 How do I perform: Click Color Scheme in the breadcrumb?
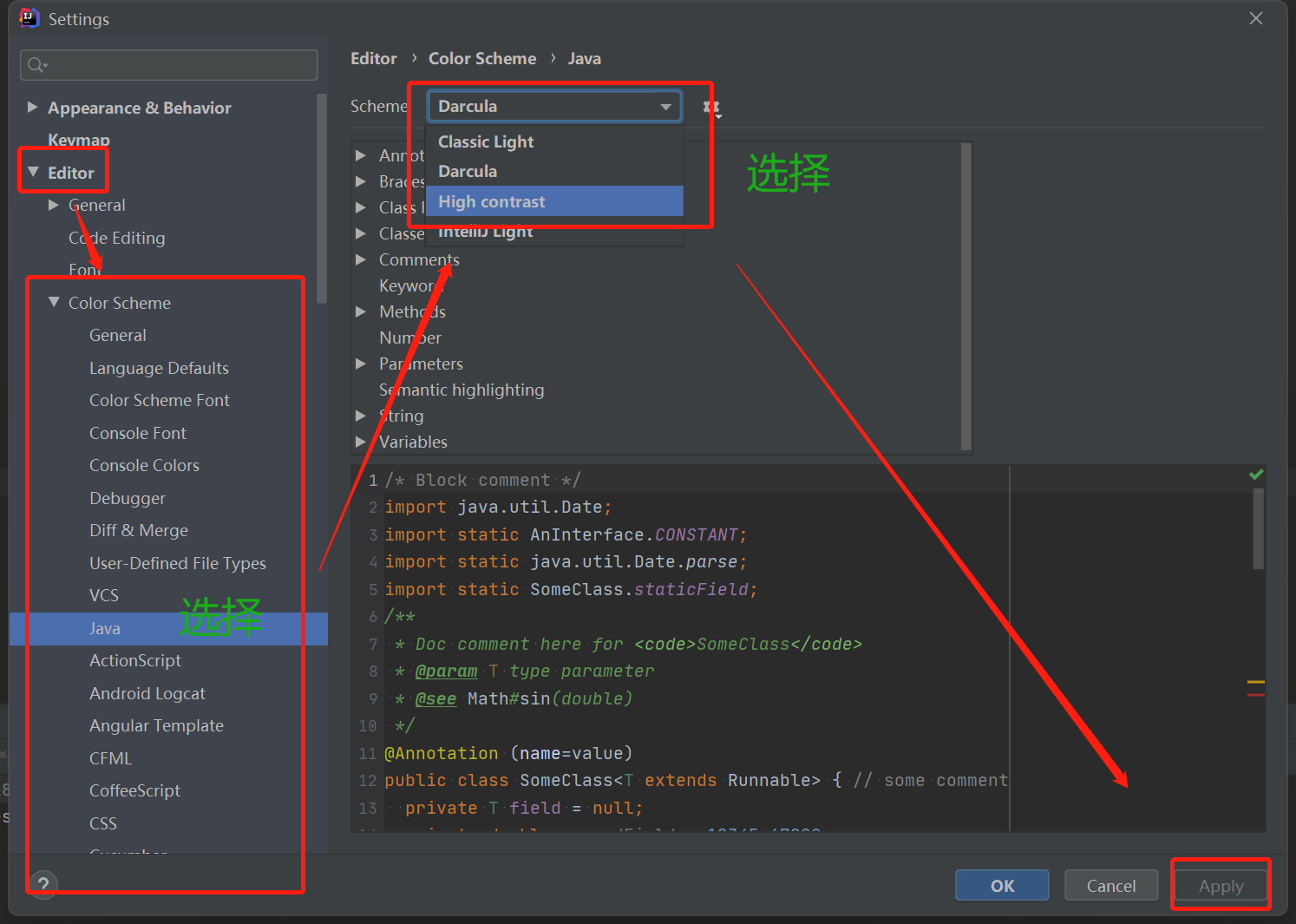tap(482, 58)
